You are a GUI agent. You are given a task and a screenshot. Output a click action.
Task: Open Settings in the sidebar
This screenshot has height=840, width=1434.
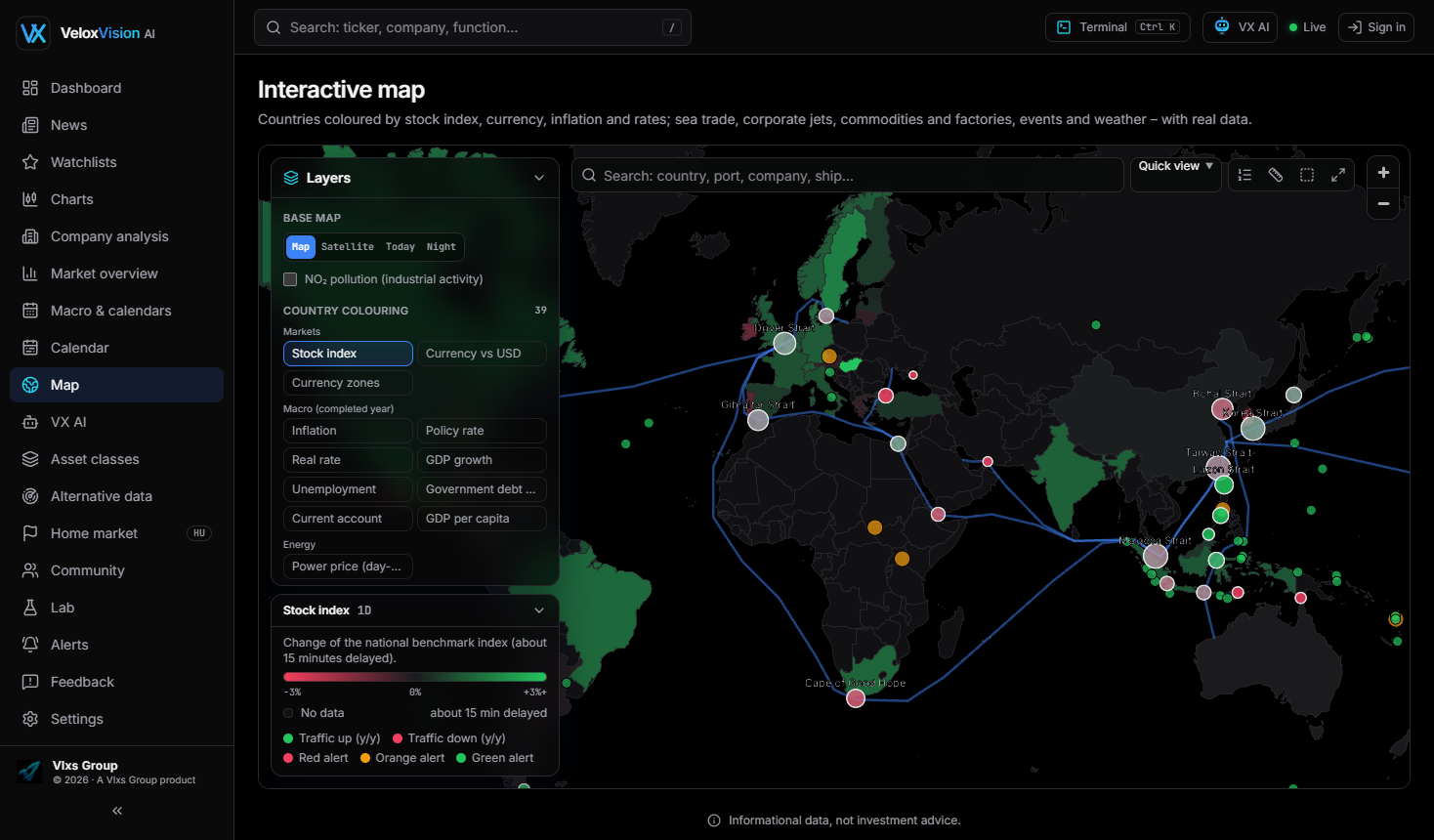tap(117, 719)
